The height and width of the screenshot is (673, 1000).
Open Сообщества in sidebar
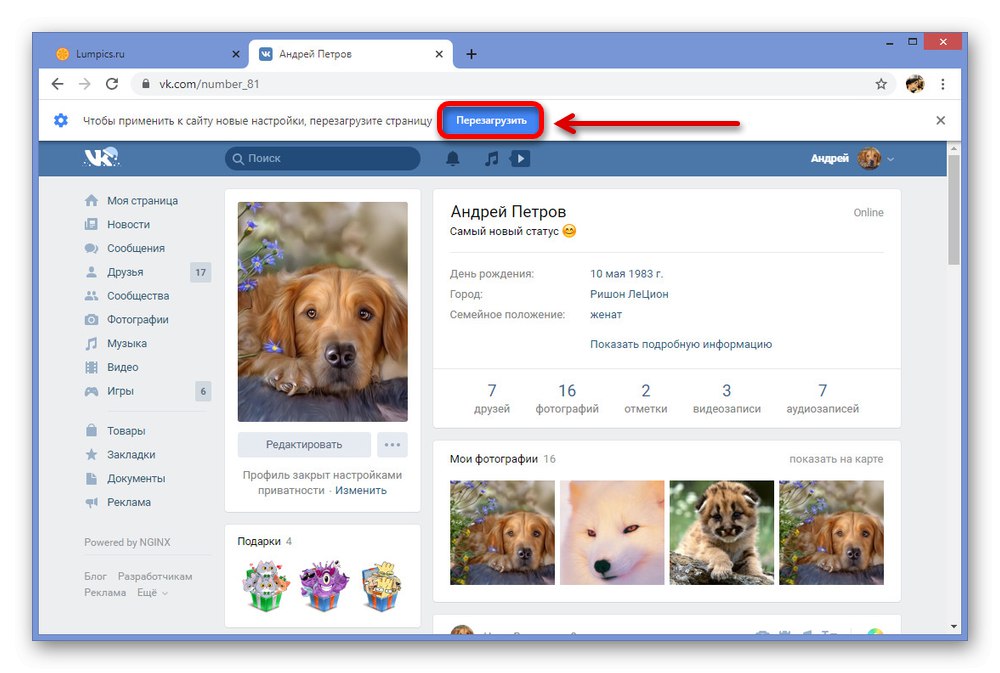point(138,296)
